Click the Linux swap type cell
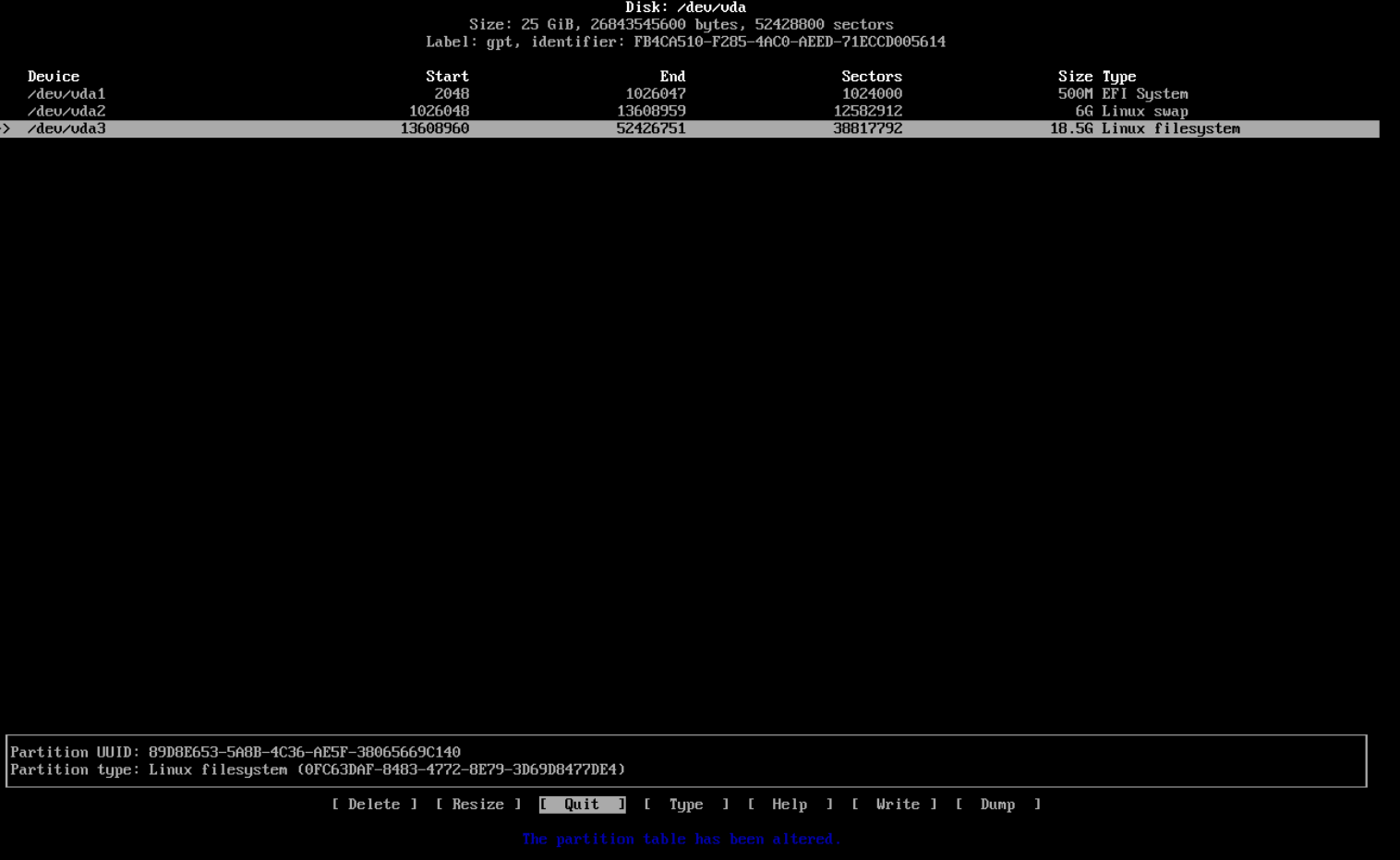 click(1144, 112)
